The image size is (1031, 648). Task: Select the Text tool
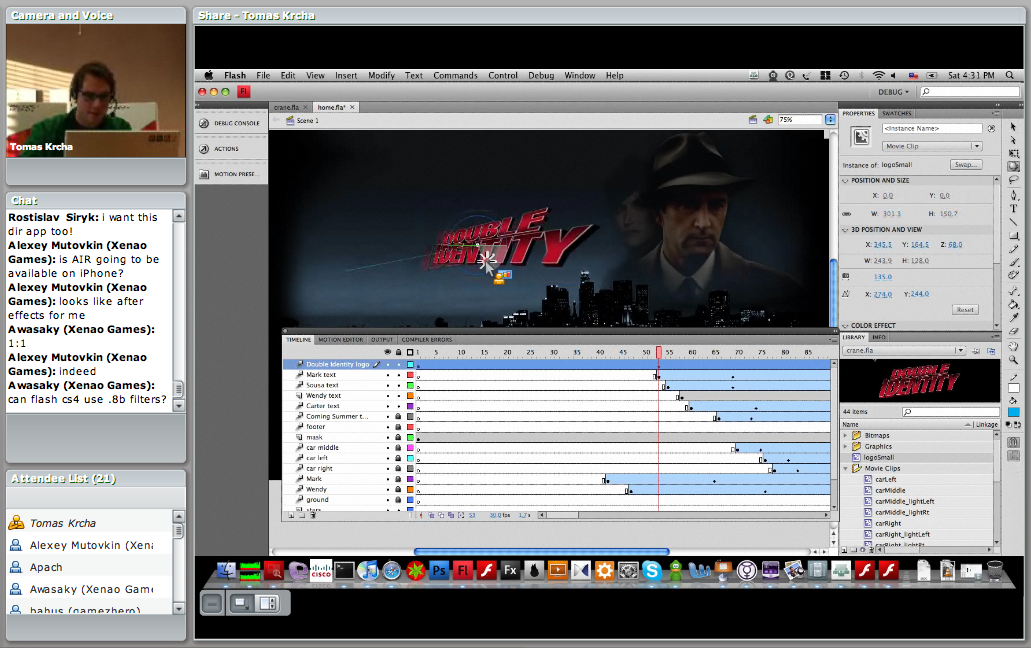point(1013,208)
